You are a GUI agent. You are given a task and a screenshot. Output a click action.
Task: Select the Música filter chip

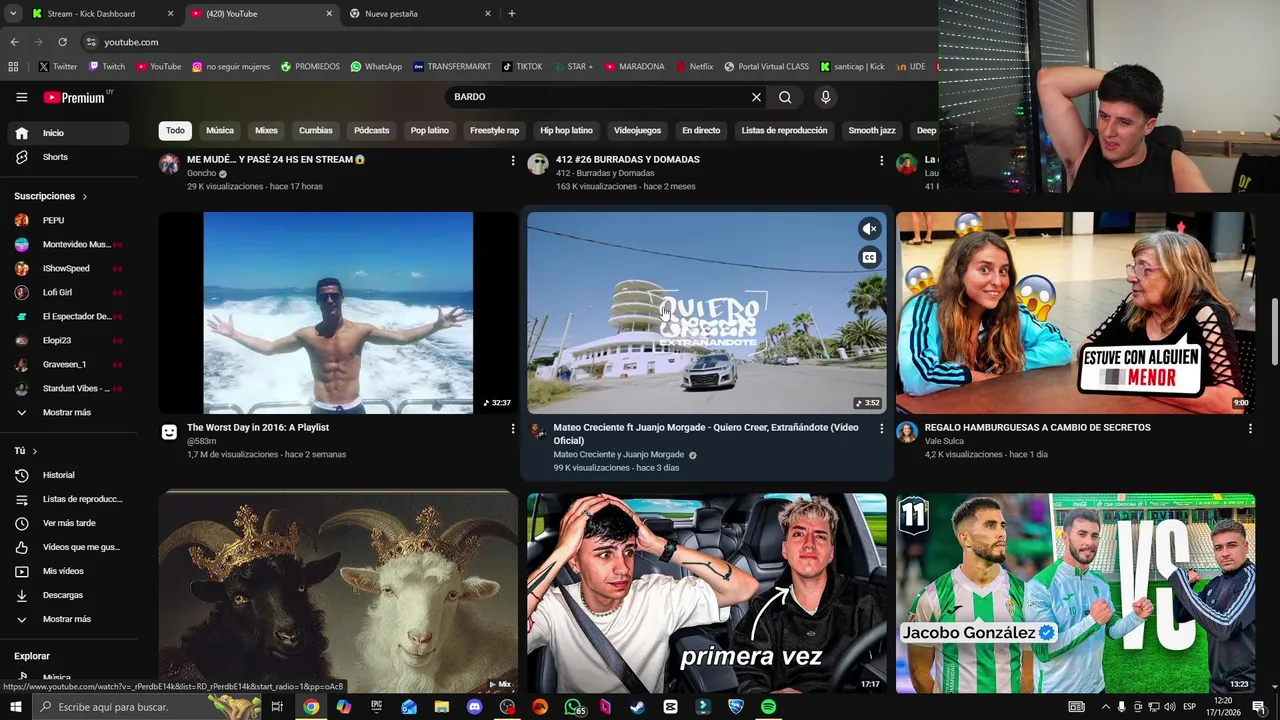[x=220, y=131]
